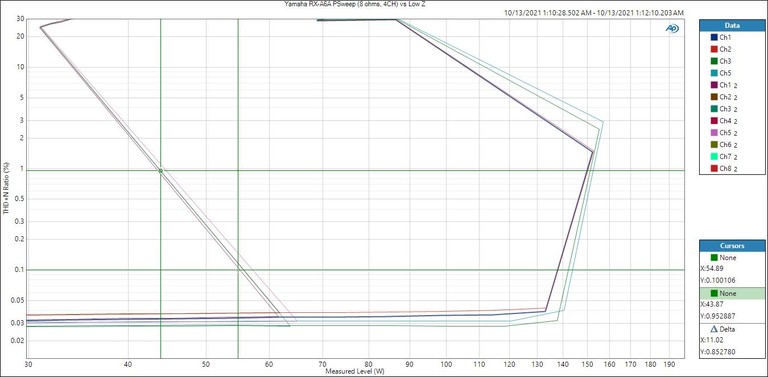Click the Ch1 label in Data legend

725,37
